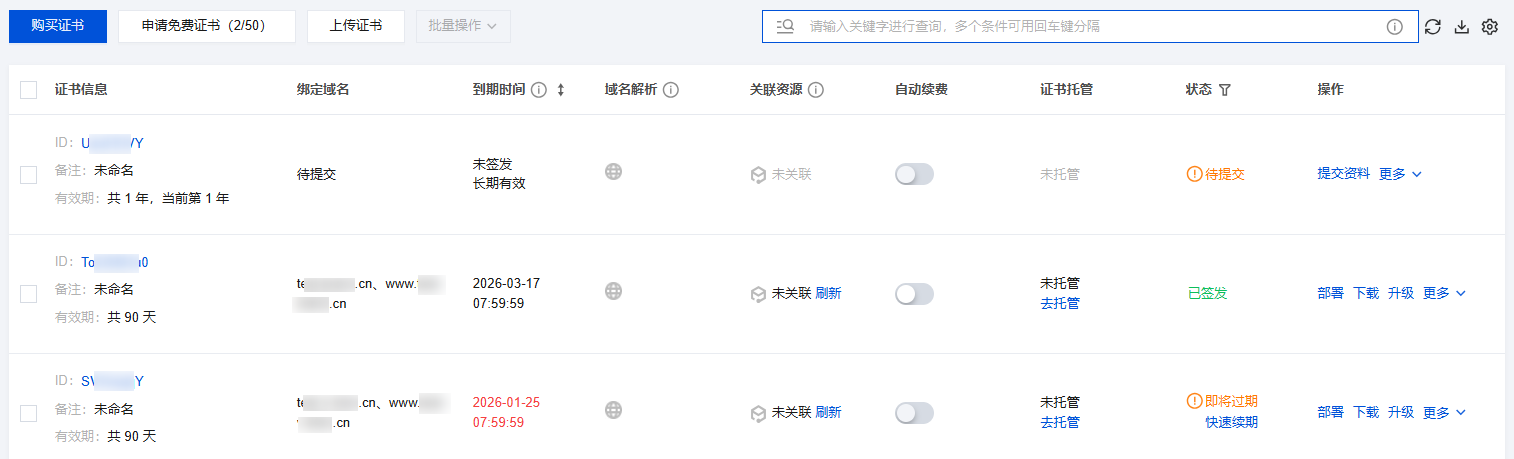Click the download export icon
The width and height of the screenshot is (1514, 459).
click(1461, 27)
